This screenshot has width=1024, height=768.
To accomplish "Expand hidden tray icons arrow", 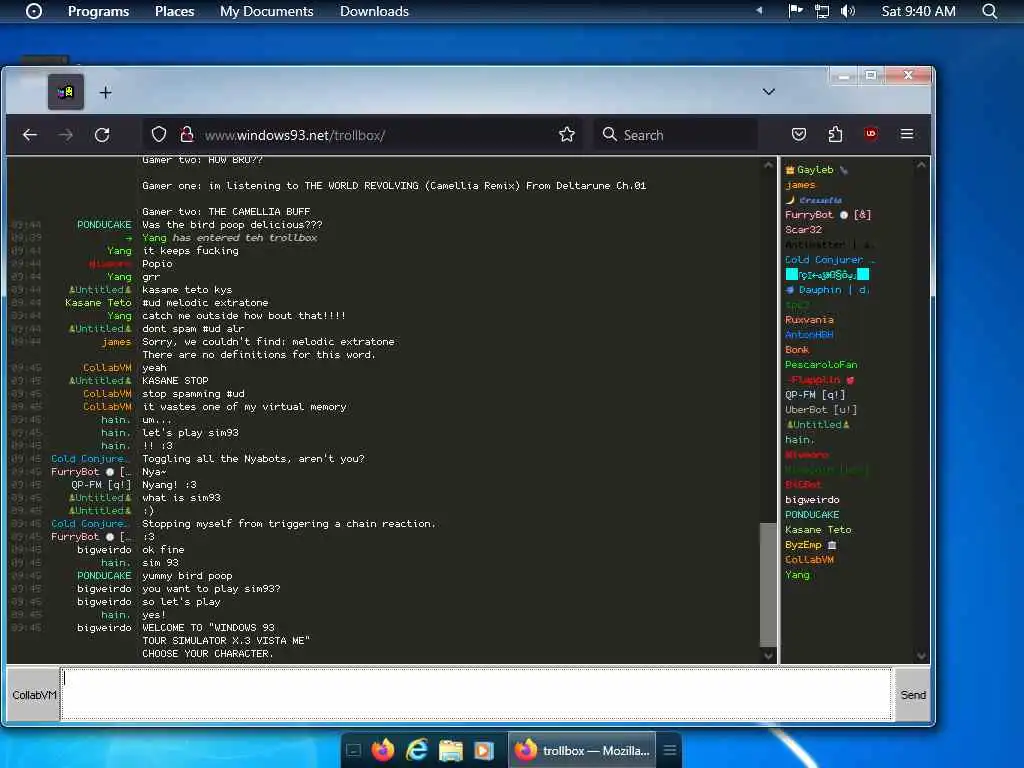I will click(759, 10).
